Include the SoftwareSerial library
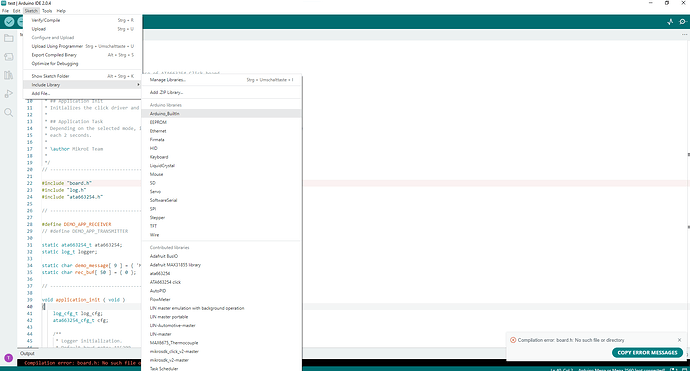The height and width of the screenshot is (371, 690). pyautogui.click(x=222, y=200)
